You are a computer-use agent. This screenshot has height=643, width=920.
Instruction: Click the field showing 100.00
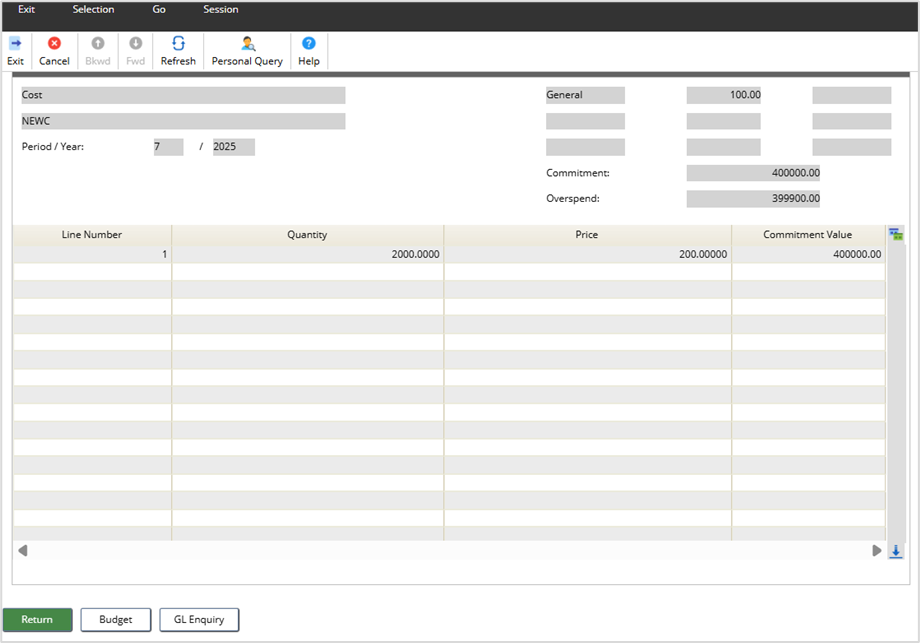click(x=723, y=95)
